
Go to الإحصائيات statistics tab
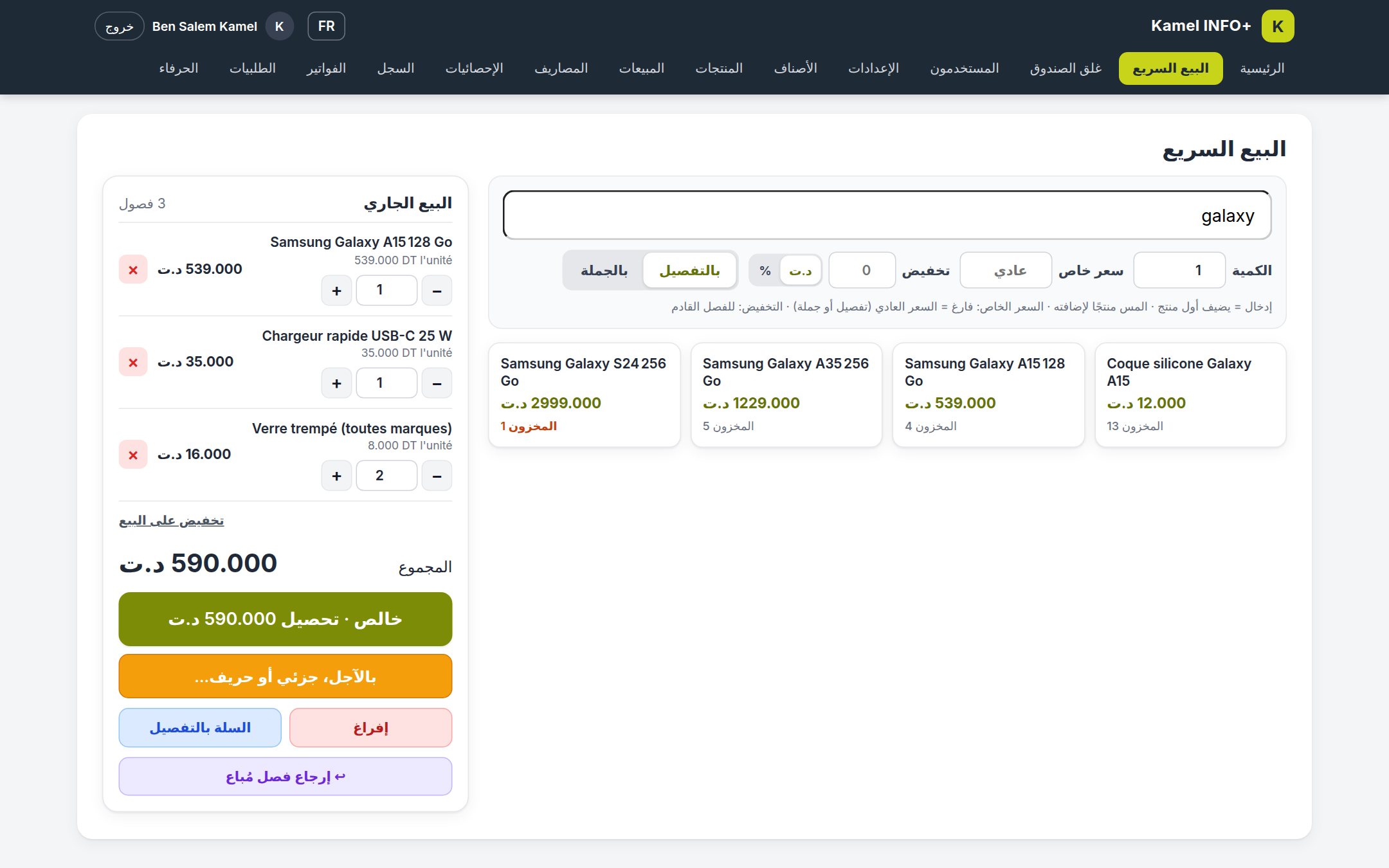coord(475,68)
